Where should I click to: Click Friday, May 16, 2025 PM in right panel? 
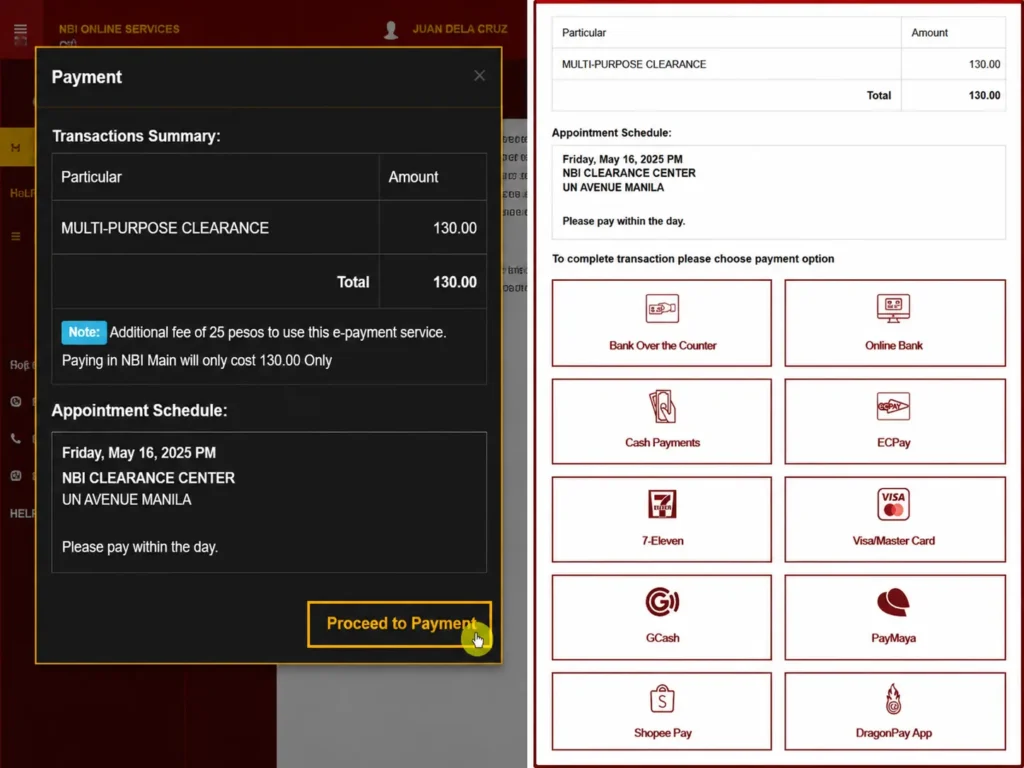pos(622,159)
